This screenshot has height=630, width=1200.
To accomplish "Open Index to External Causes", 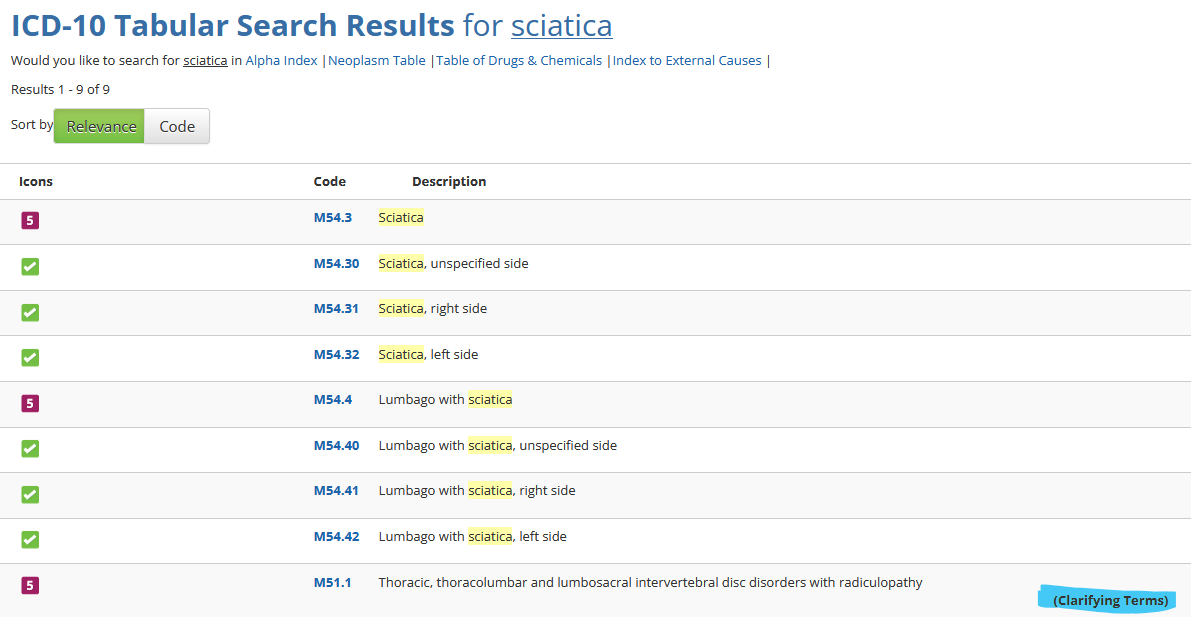I will tap(687, 61).
